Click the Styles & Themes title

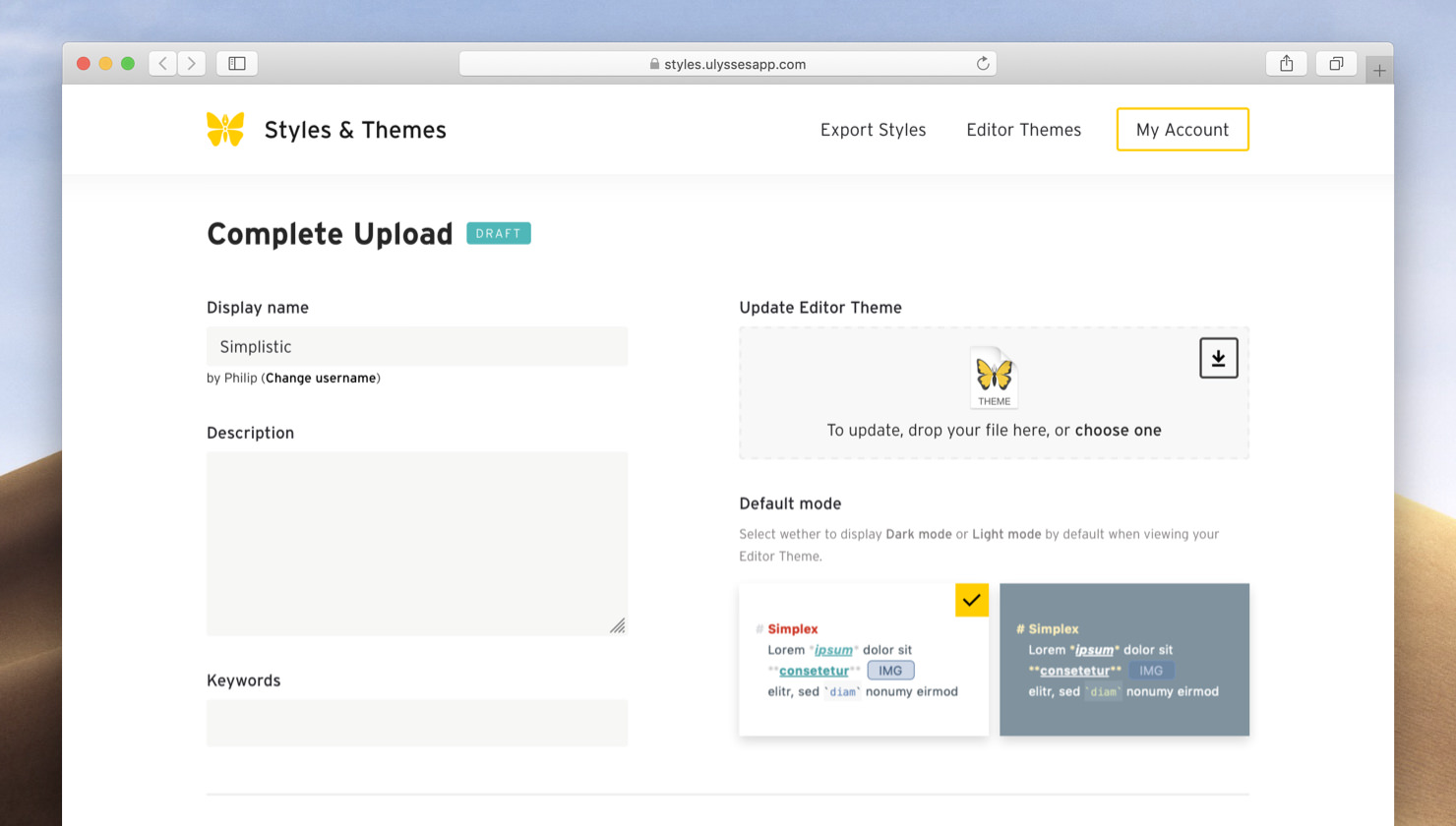[355, 130]
